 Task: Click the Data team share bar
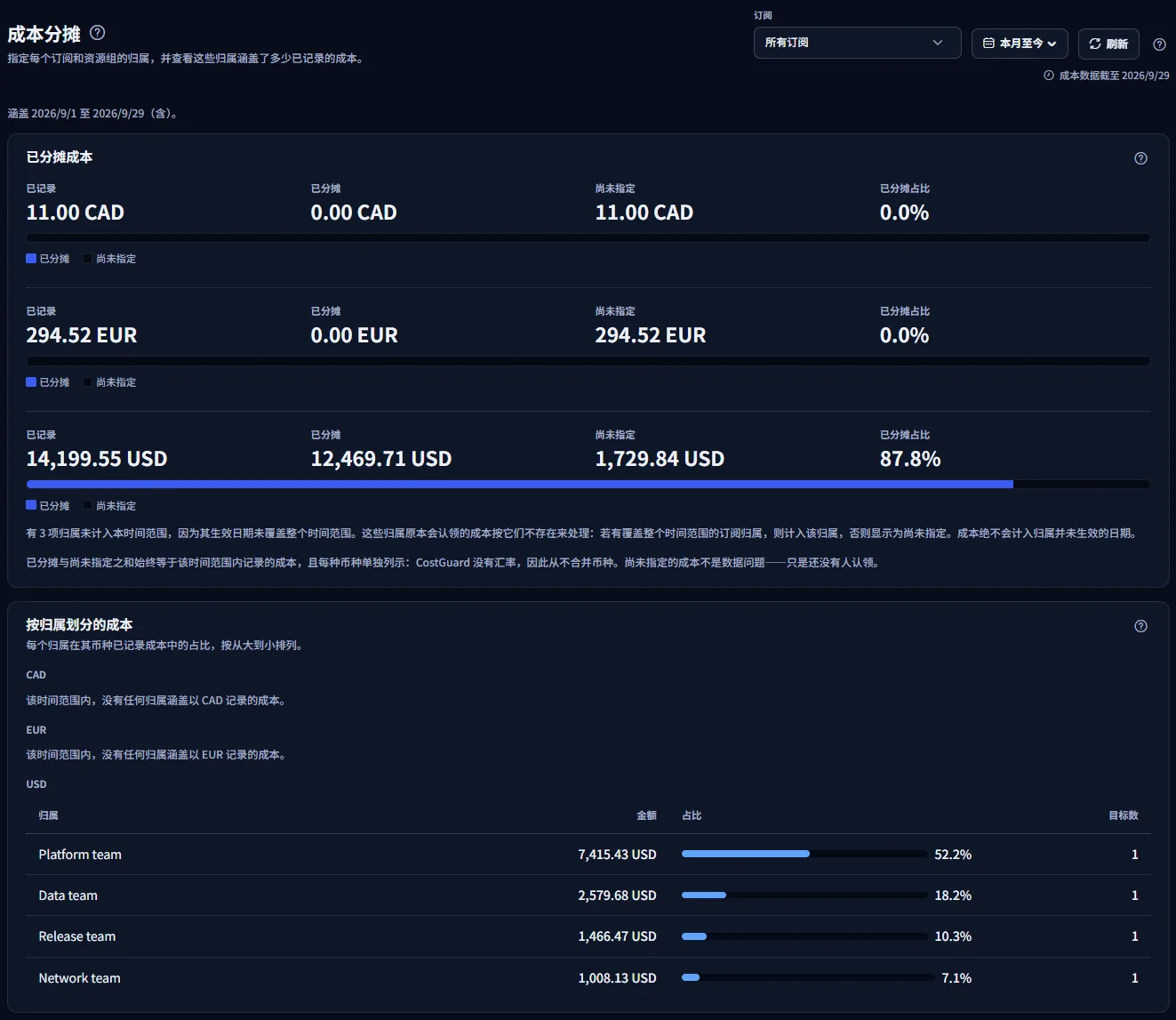[804, 896]
